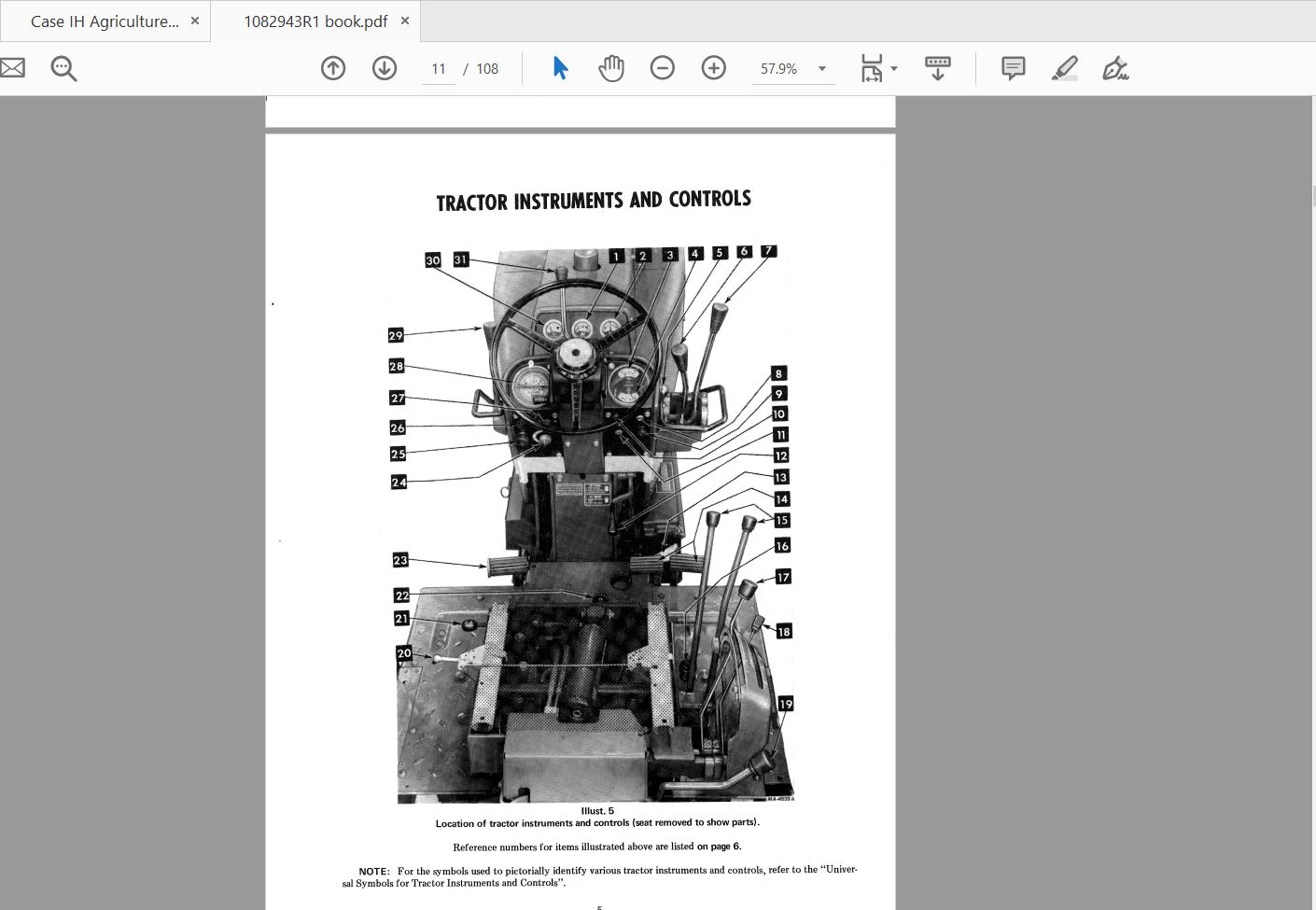Activate the hand pan tool

(x=611, y=68)
